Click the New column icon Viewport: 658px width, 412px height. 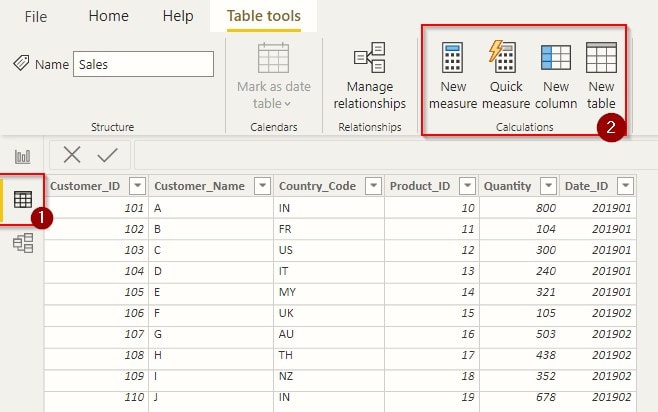pyautogui.click(x=556, y=57)
